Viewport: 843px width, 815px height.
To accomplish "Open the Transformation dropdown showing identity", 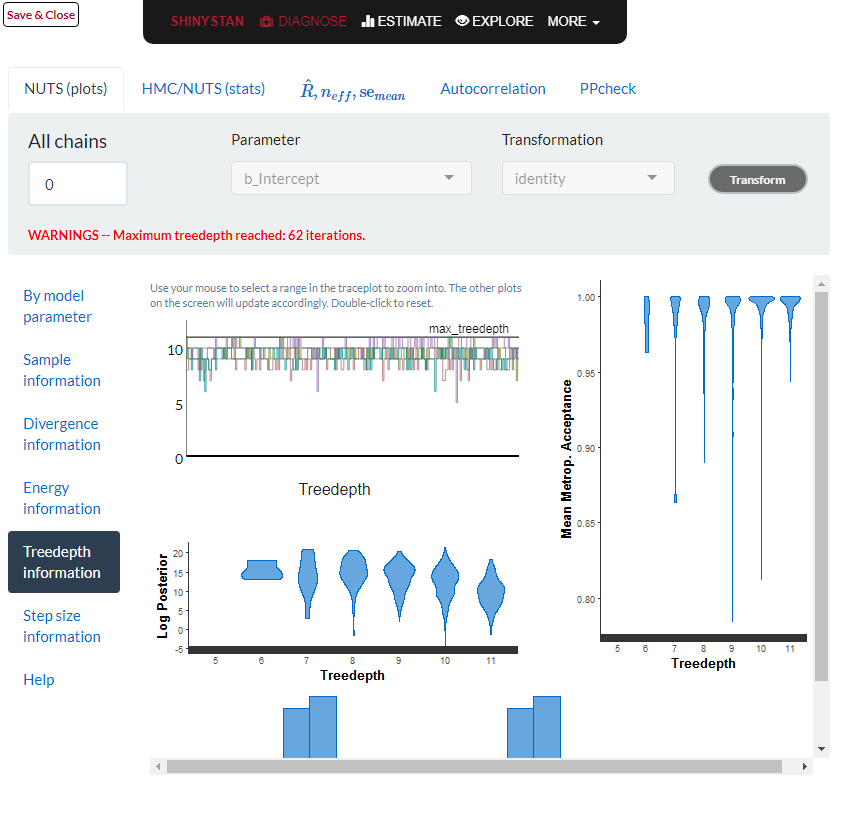I will 588,177.
